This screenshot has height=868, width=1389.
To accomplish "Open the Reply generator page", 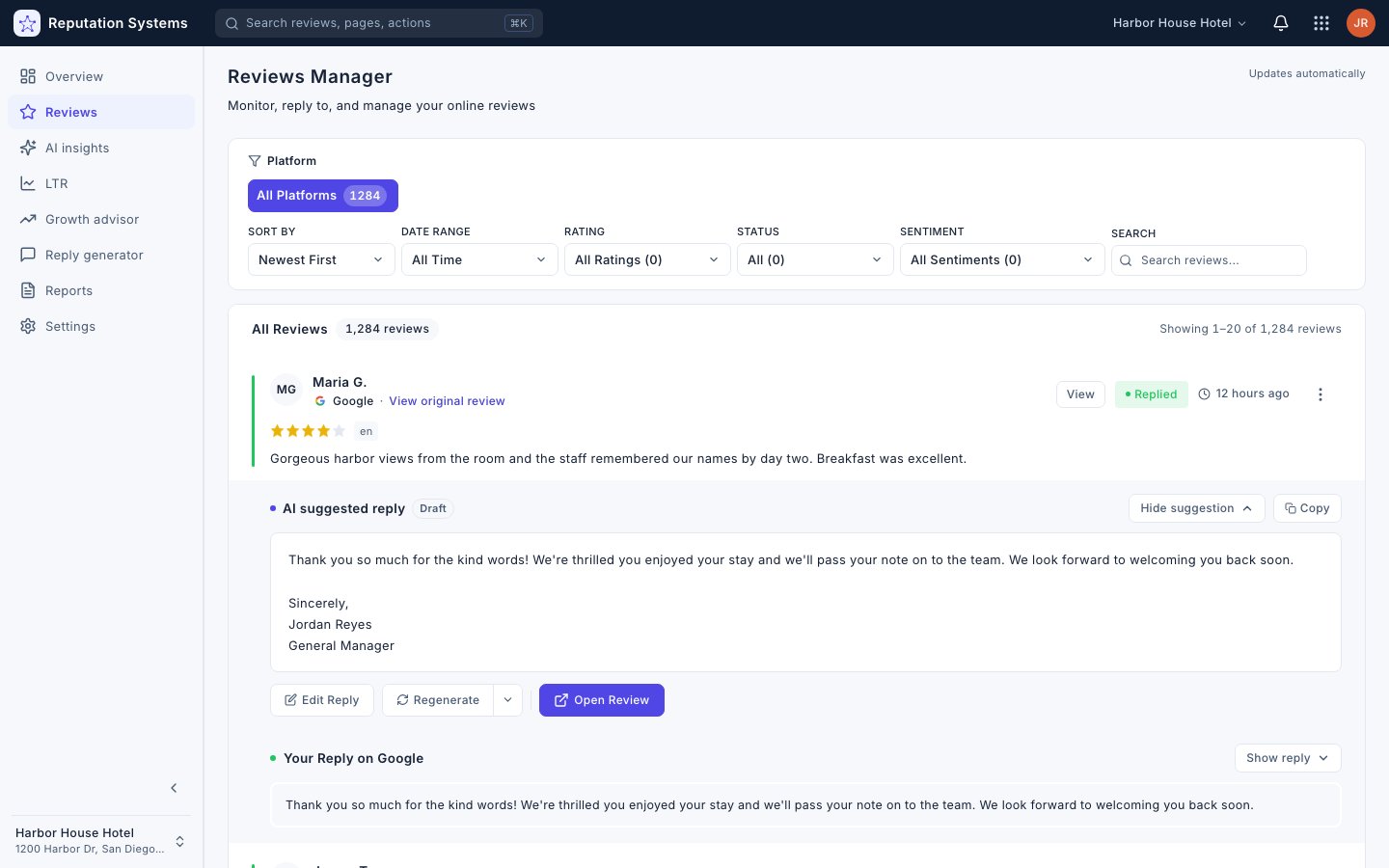I will click(101, 255).
